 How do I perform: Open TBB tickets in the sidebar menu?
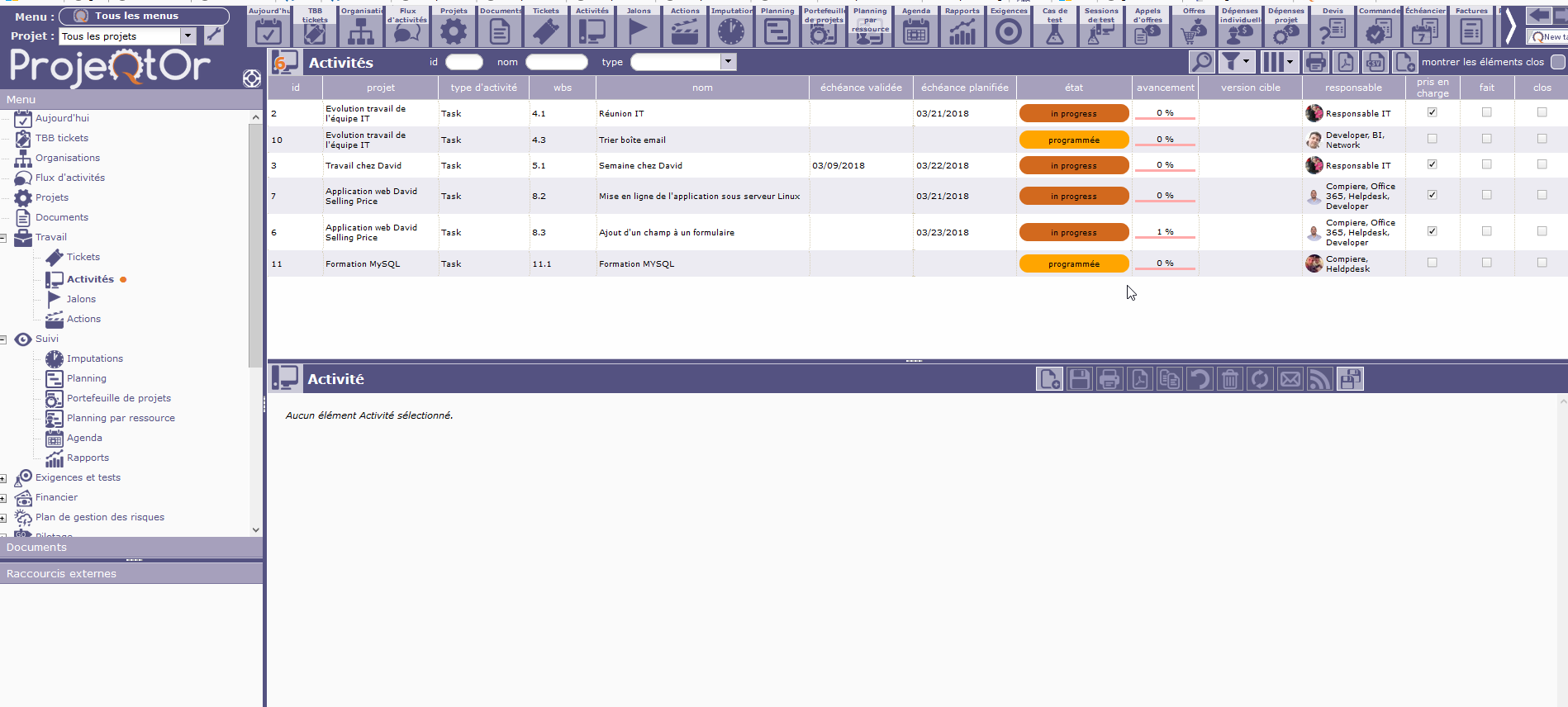tap(62, 138)
